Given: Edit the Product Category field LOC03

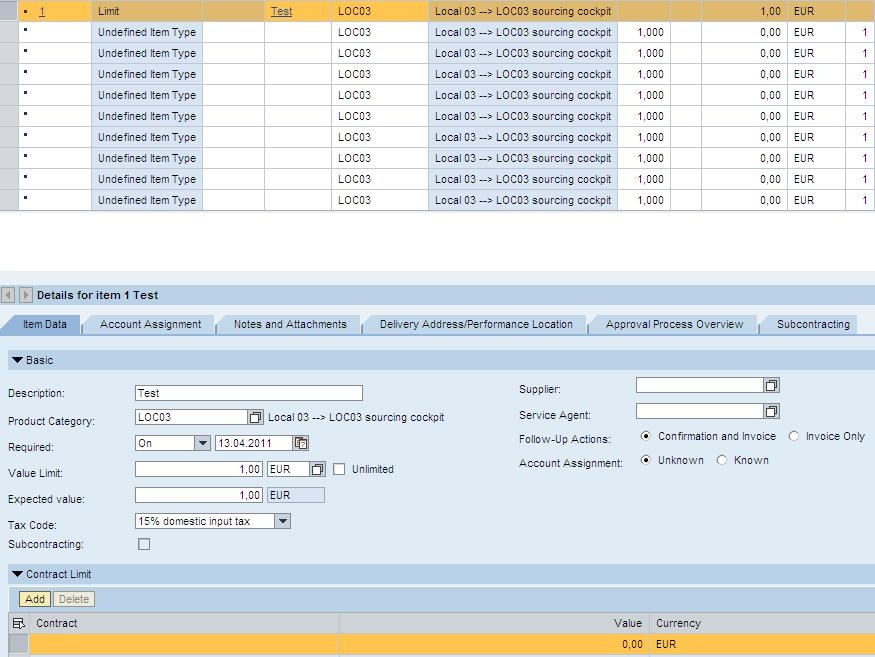Looking at the screenshot, I should [x=191, y=417].
